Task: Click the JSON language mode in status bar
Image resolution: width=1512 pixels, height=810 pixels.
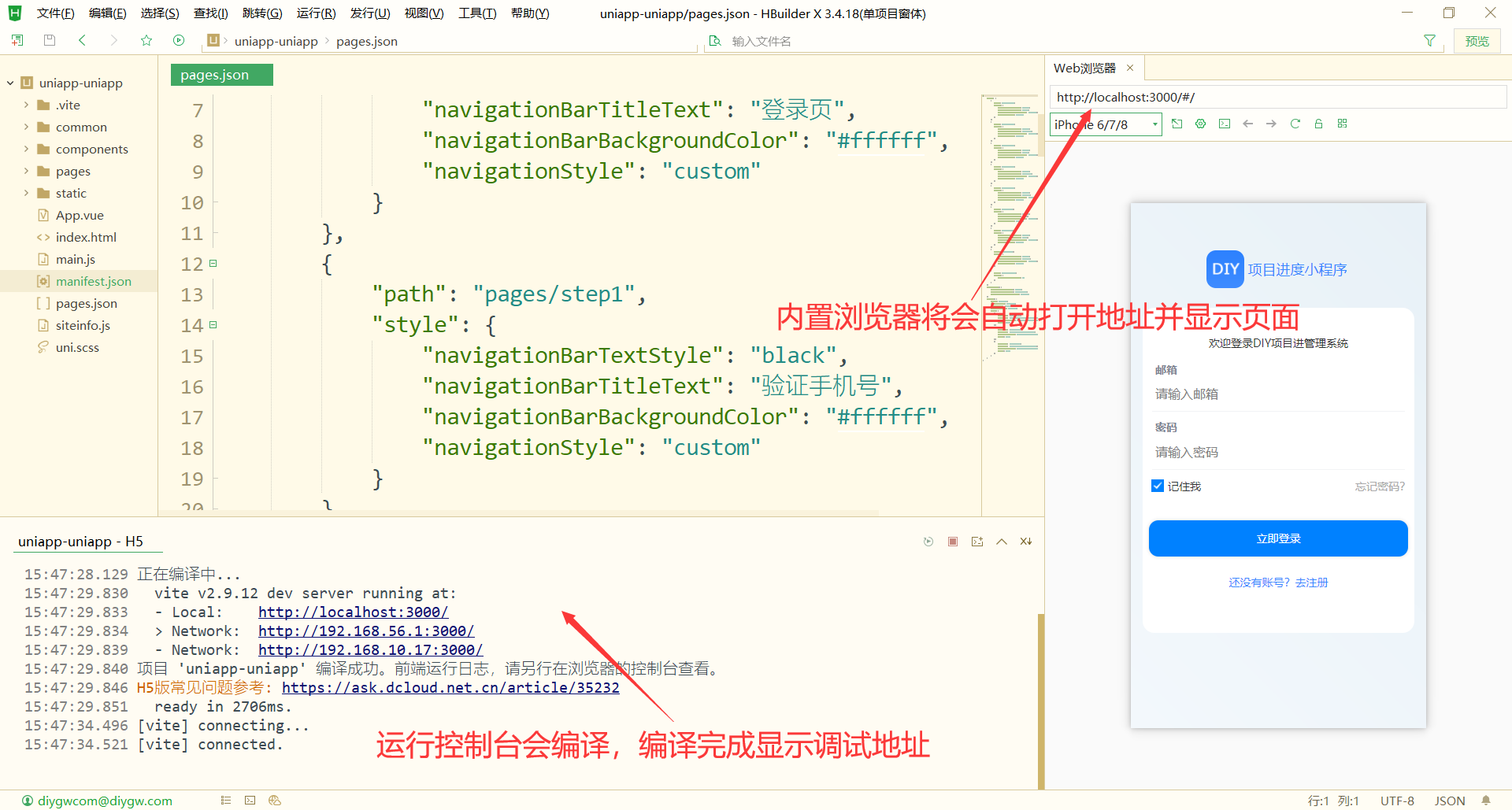Action: (x=1450, y=801)
